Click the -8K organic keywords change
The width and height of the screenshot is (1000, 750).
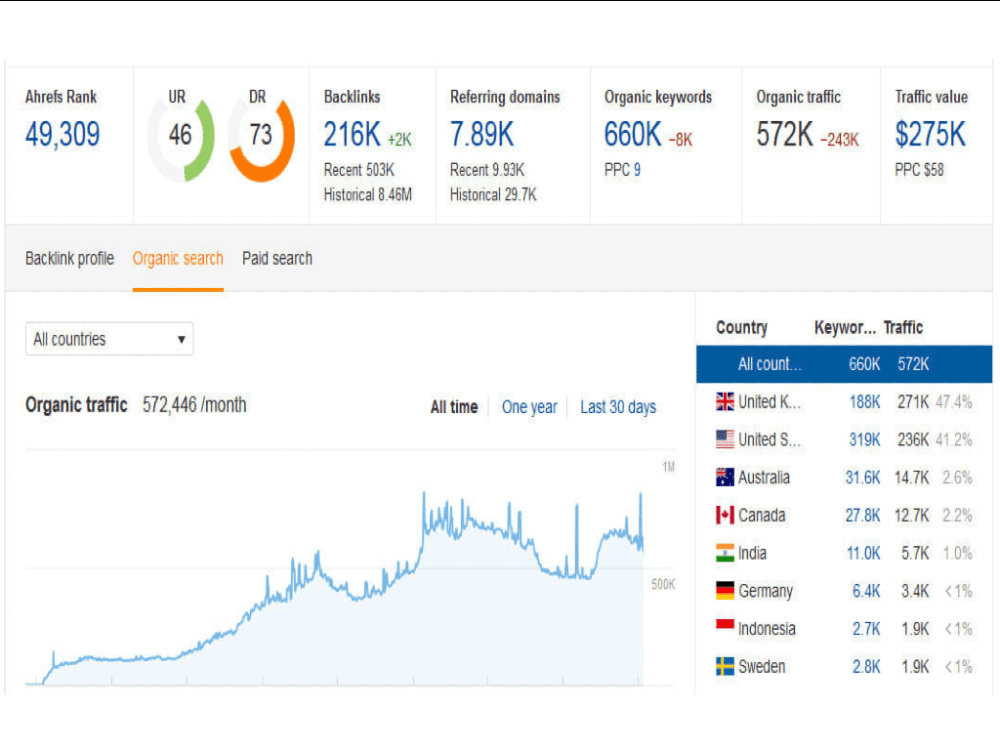680,140
